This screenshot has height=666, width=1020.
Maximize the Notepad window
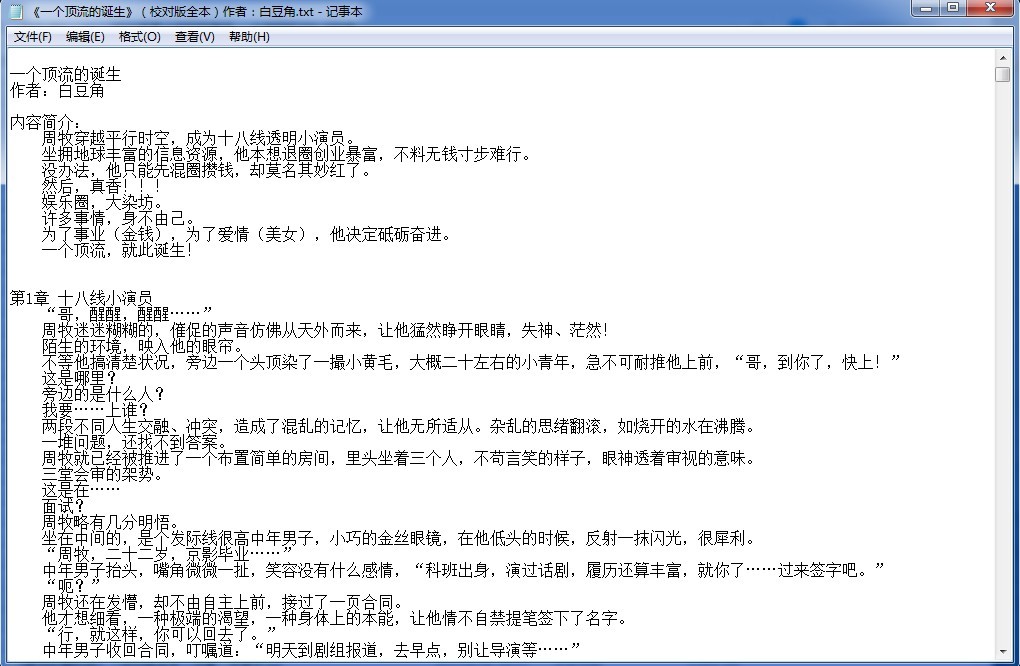tap(954, 8)
